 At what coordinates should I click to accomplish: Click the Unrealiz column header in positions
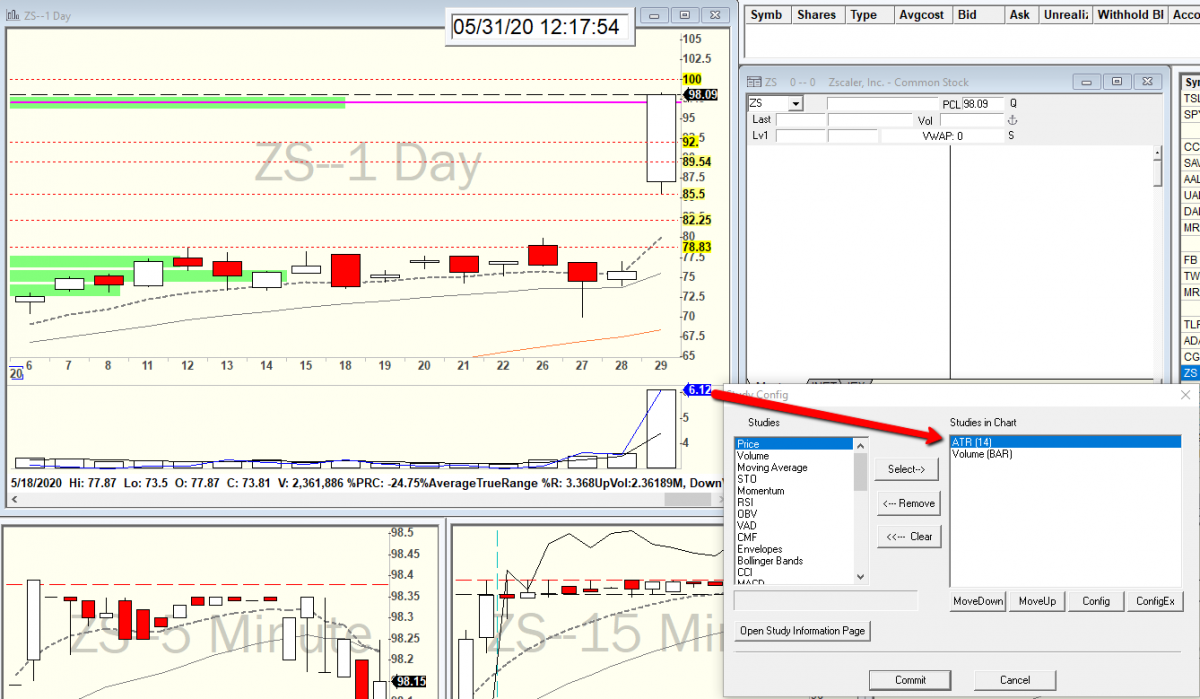[x=1063, y=15]
